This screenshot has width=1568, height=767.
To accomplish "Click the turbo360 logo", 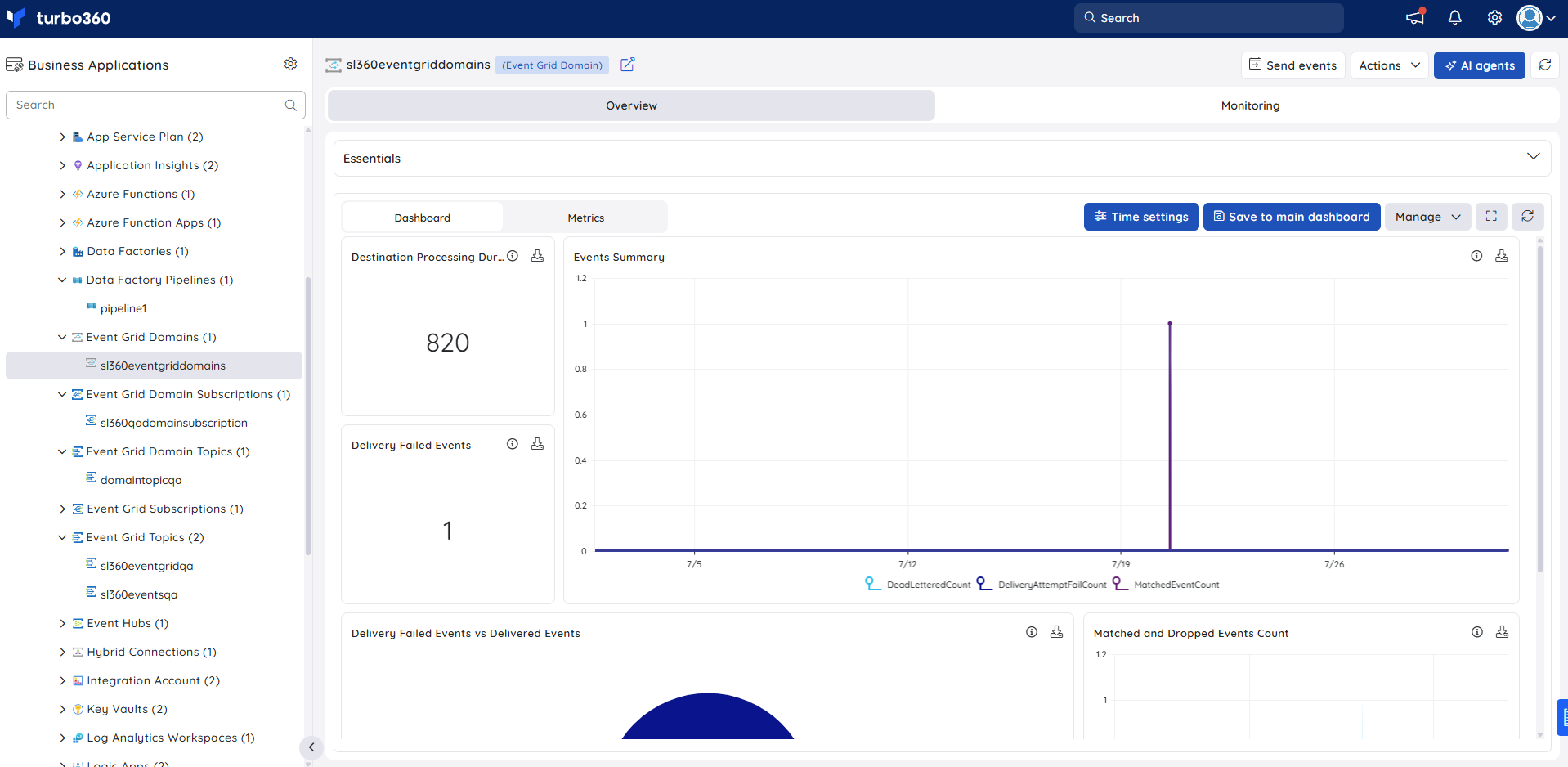I will click(x=59, y=18).
